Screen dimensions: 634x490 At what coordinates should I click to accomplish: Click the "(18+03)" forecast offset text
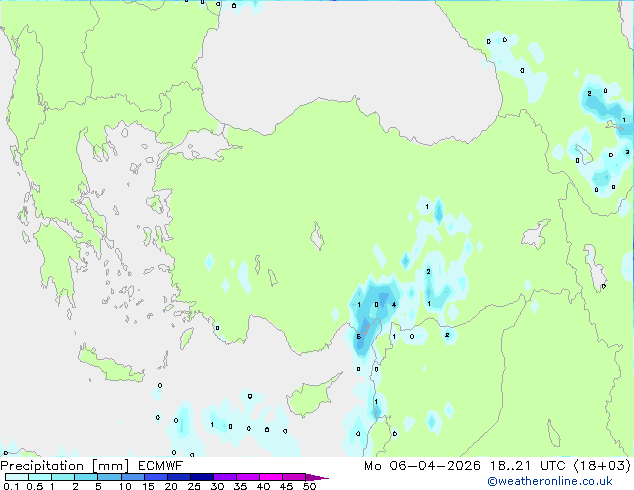pyautogui.click(x=602, y=466)
